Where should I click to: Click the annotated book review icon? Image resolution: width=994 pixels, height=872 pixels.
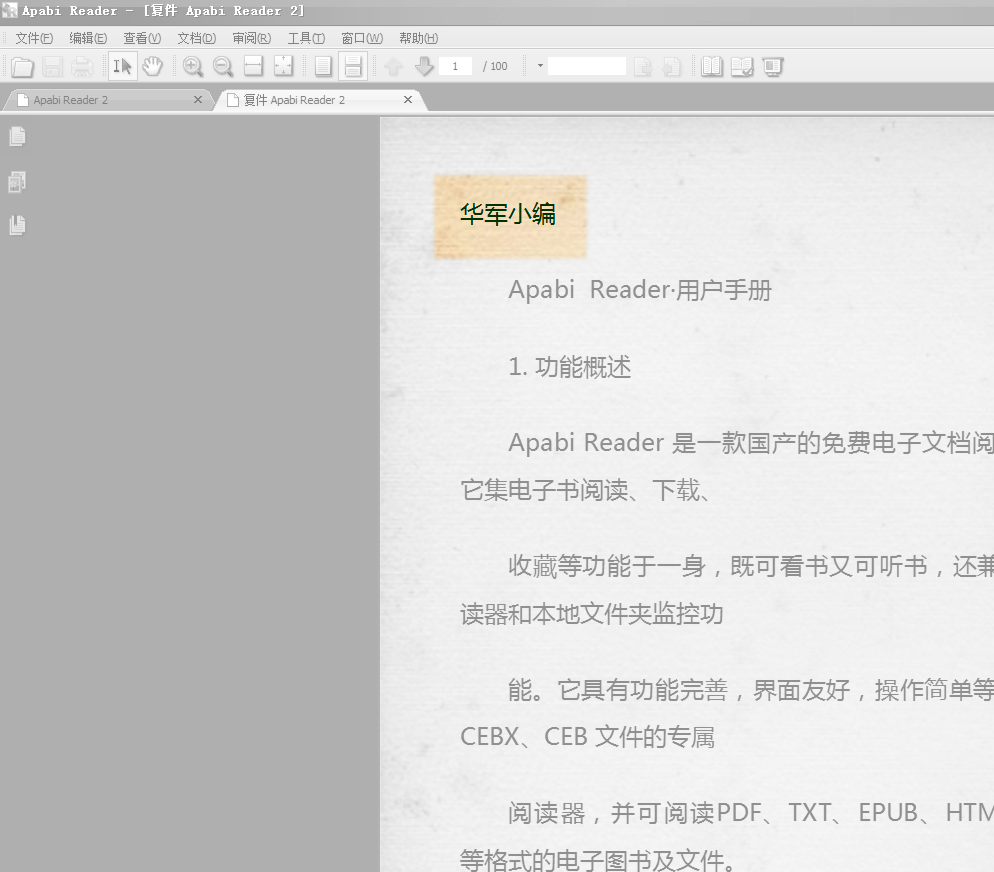pos(742,66)
